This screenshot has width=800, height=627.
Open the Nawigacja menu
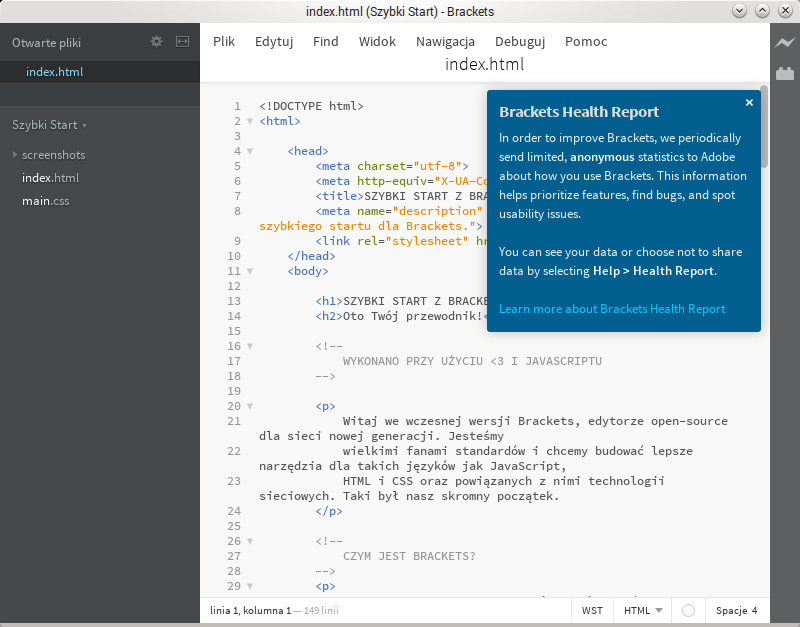(x=445, y=41)
